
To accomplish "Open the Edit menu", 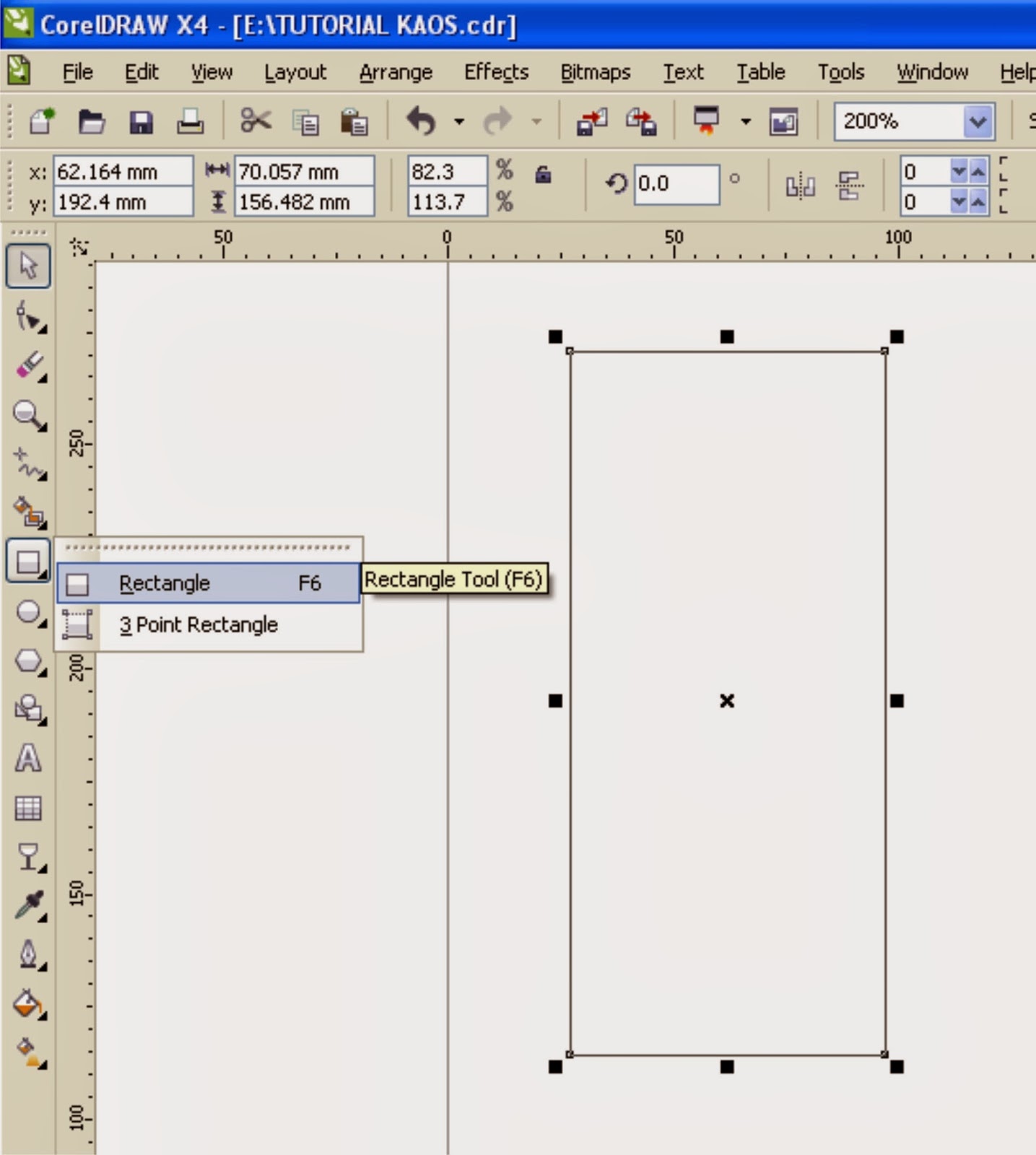I will coord(142,72).
